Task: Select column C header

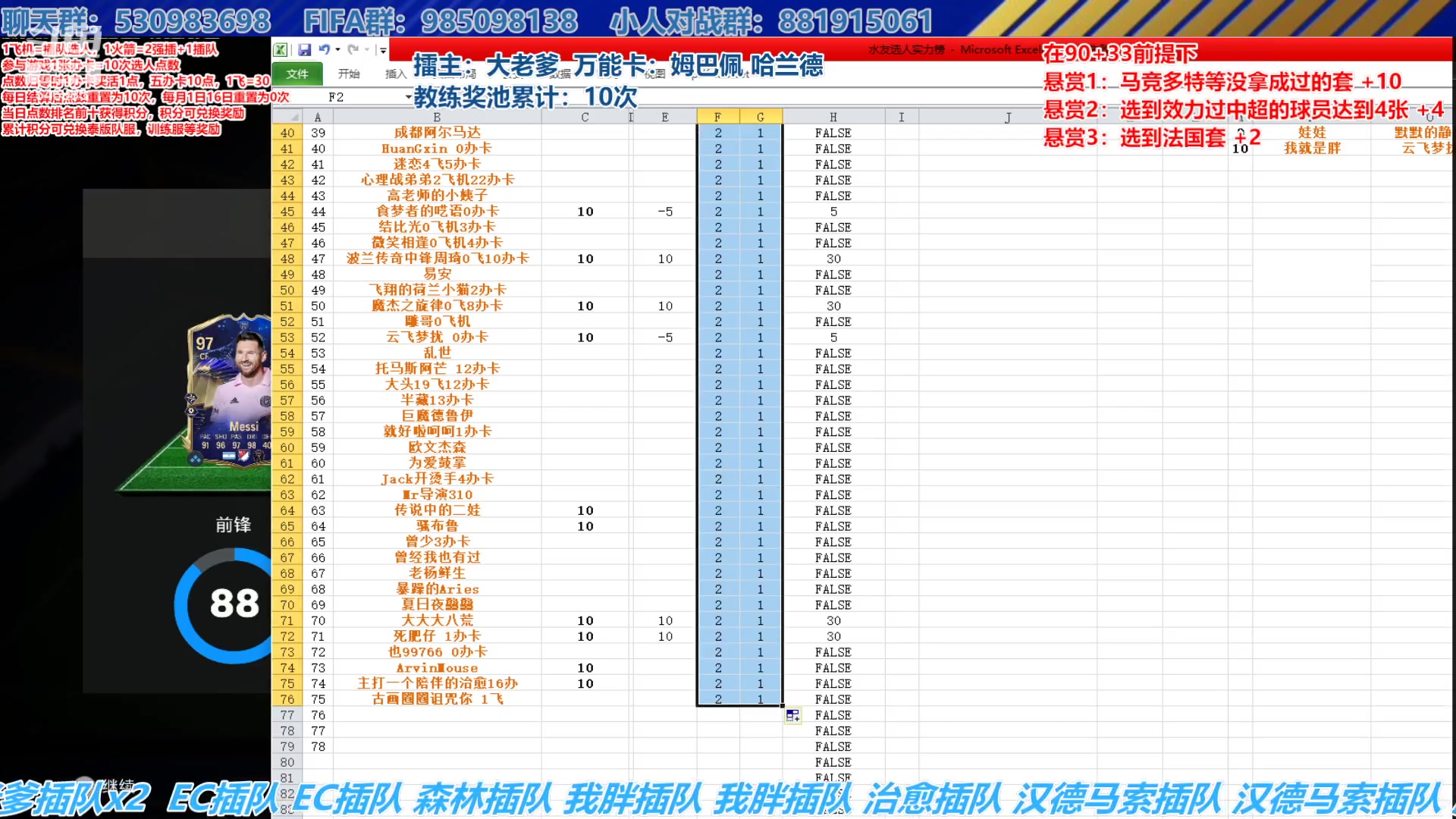Action: coord(585,117)
